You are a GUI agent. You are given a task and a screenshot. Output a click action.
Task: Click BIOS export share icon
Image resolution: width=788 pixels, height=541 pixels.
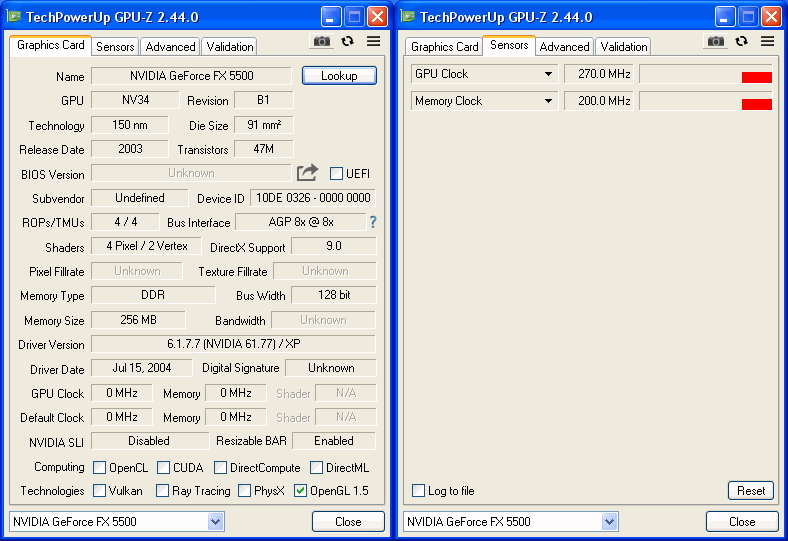click(307, 173)
